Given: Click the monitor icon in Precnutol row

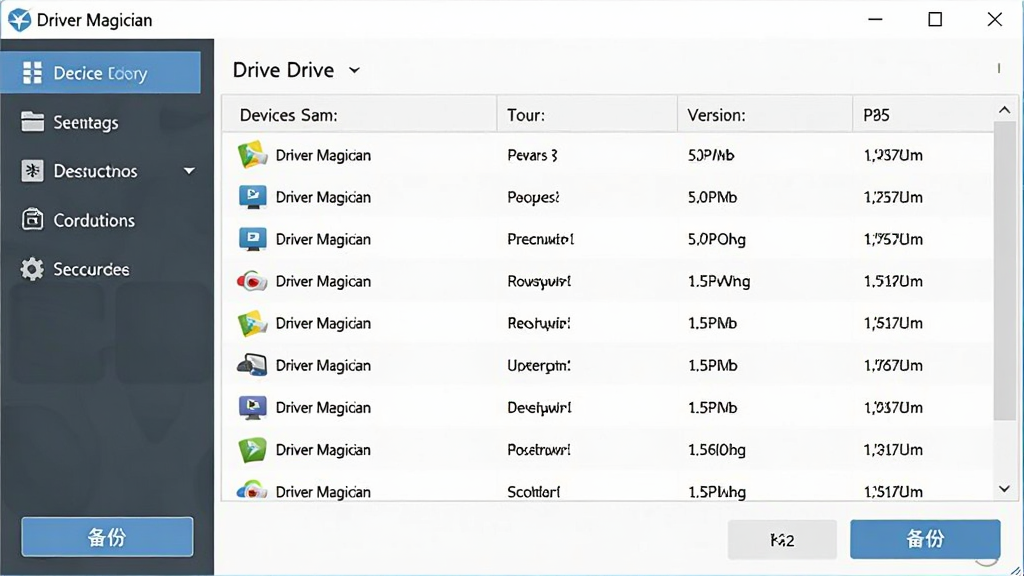Looking at the screenshot, I should click(x=252, y=239).
